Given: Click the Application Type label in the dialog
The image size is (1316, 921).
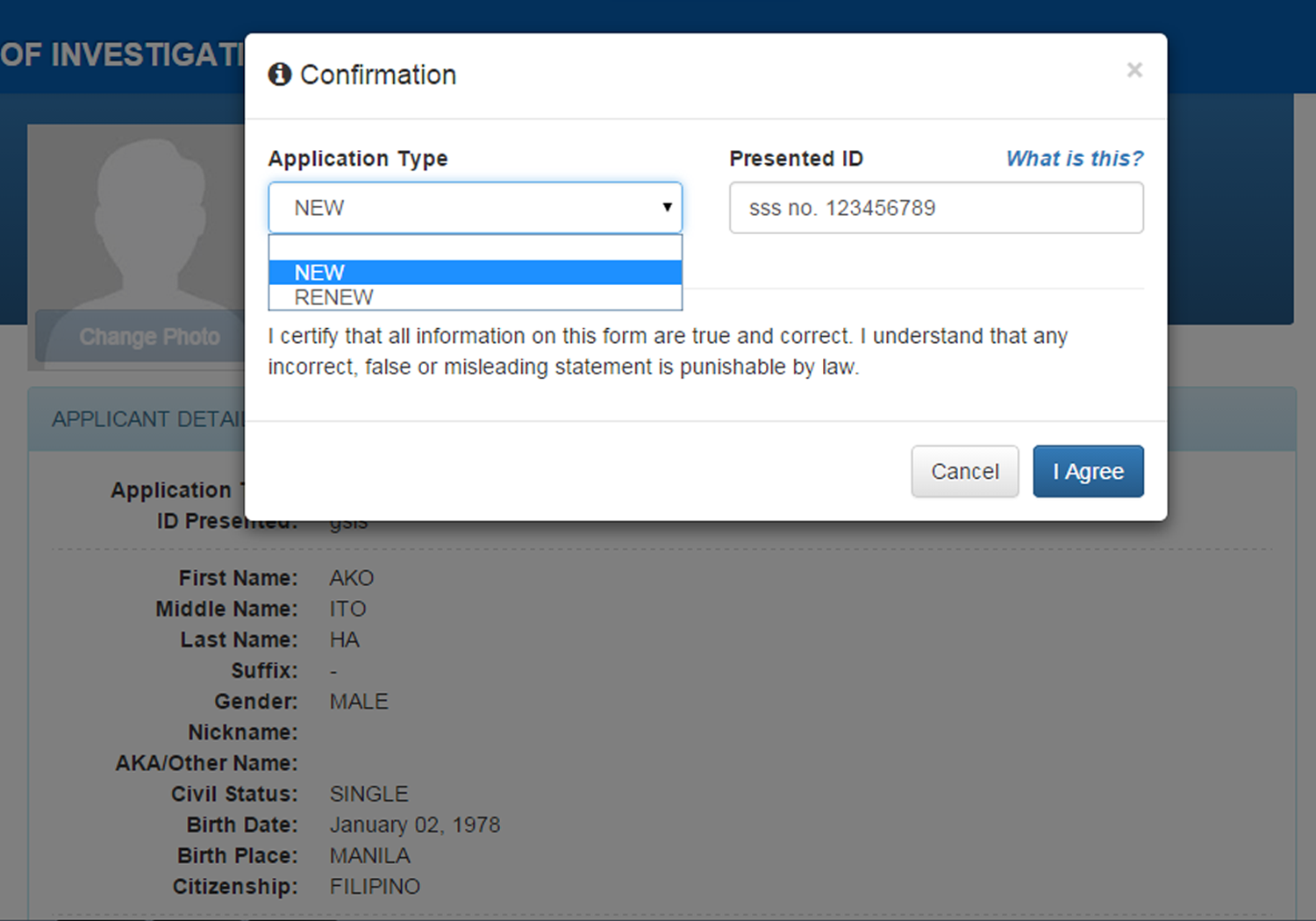Looking at the screenshot, I should (358, 159).
